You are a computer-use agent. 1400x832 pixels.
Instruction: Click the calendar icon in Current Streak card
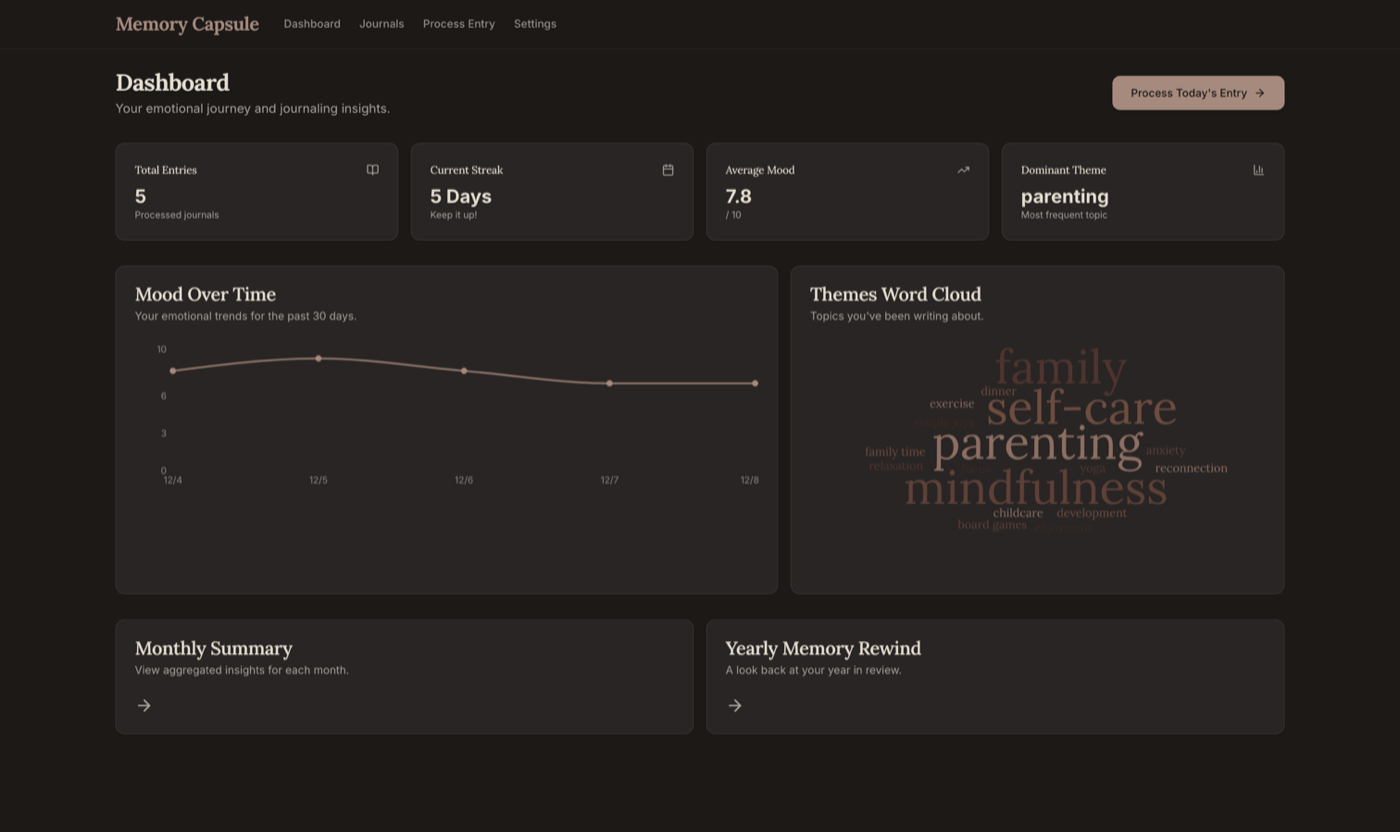click(x=668, y=170)
